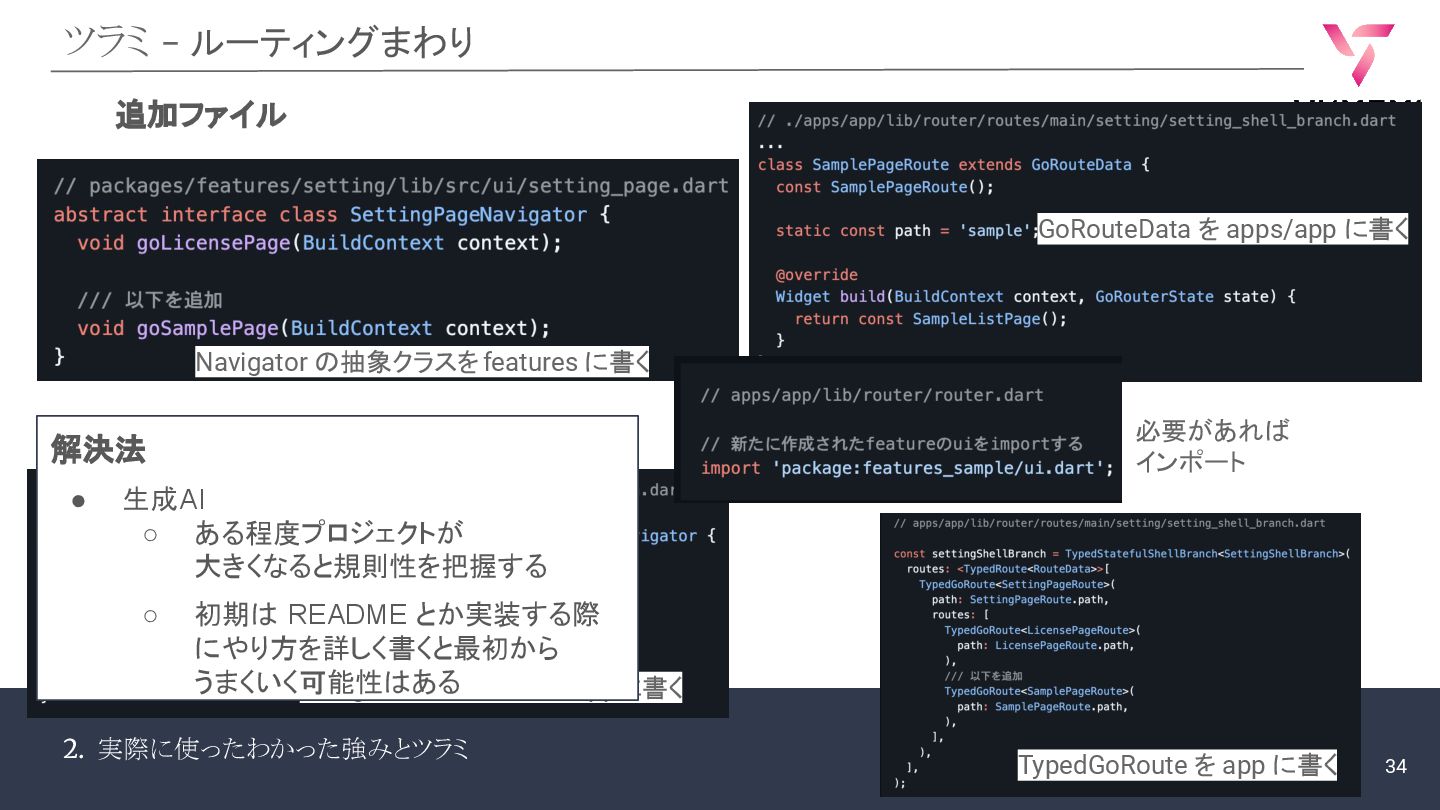The image size is (1440, 810).
Task: Click the 'path: LicensePageRoute.path,' line
Action: [1046, 645]
